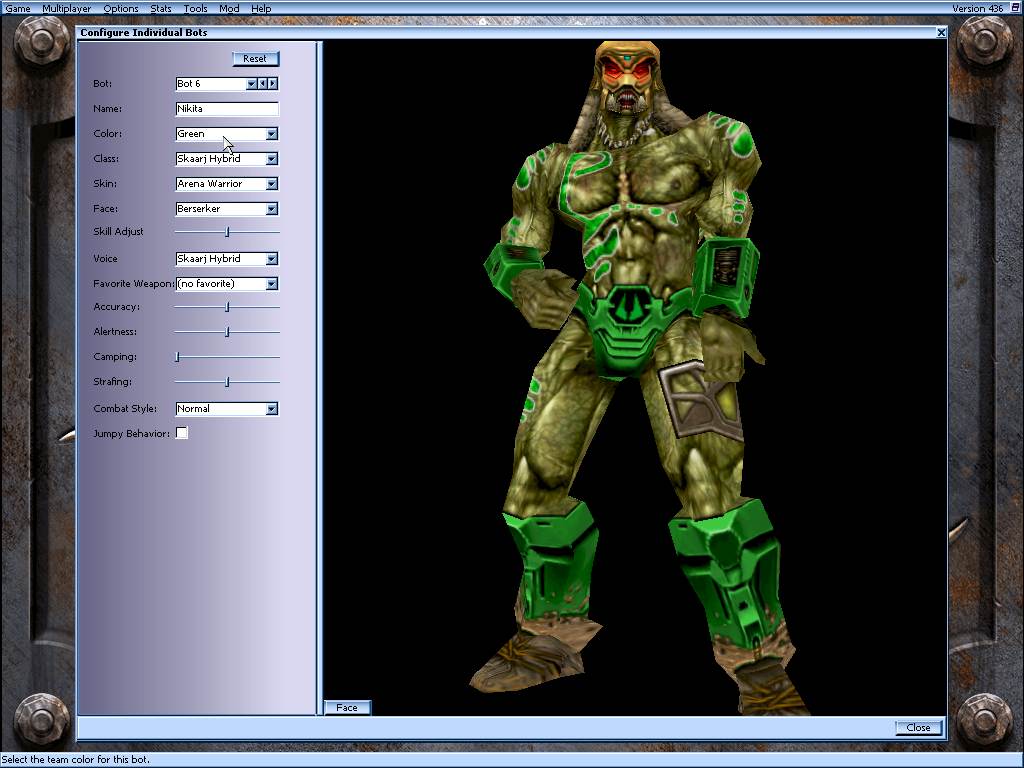Open the Game menu

(18, 8)
